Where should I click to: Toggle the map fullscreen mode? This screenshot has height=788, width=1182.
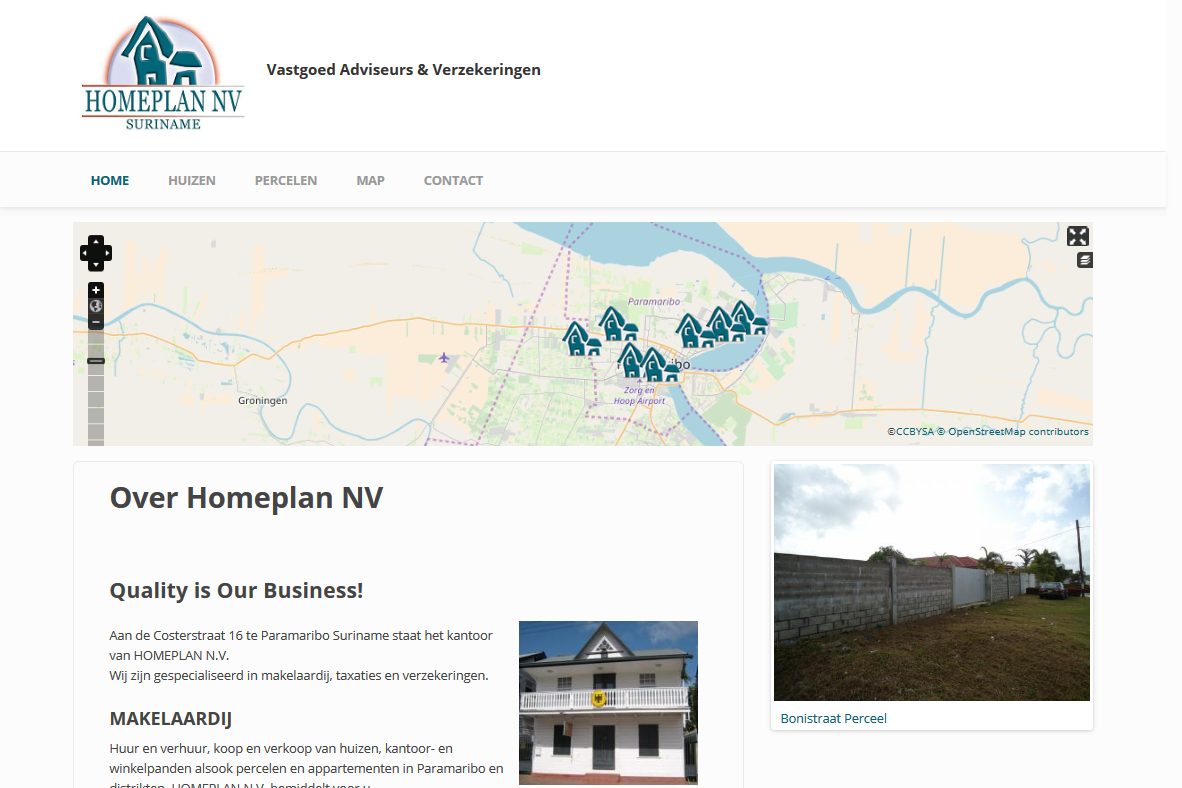(1077, 236)
